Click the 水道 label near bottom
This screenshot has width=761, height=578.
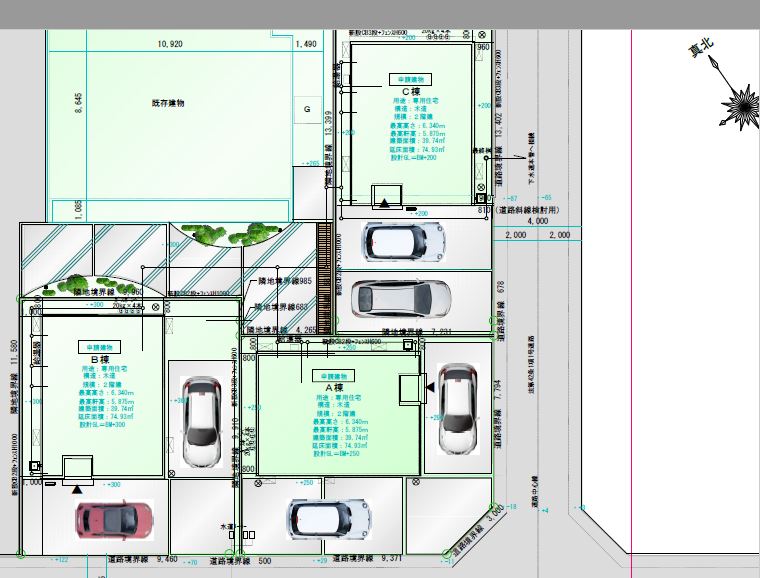(x=227, y=527)
